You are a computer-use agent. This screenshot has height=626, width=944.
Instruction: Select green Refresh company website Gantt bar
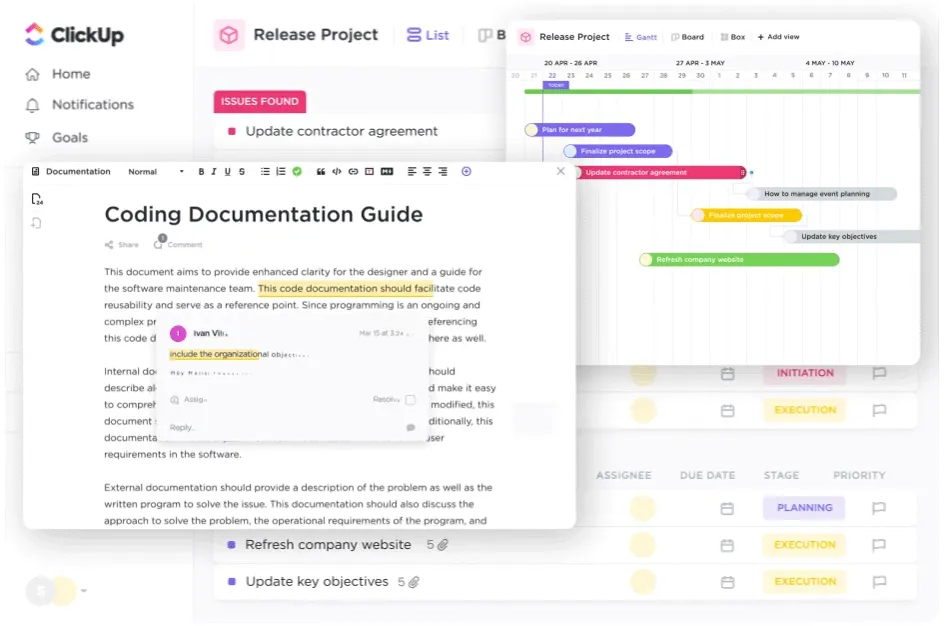click(739, 259)
